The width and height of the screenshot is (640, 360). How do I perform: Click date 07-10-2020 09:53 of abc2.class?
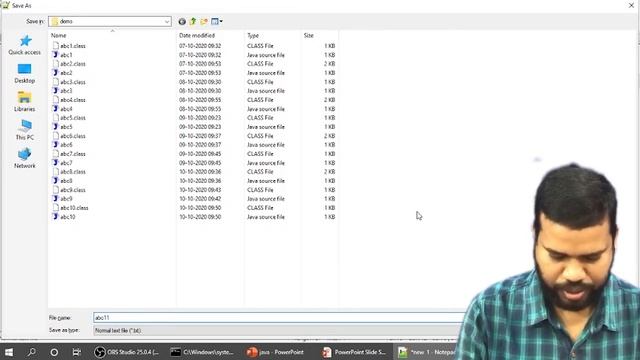(x=200, y=64)
